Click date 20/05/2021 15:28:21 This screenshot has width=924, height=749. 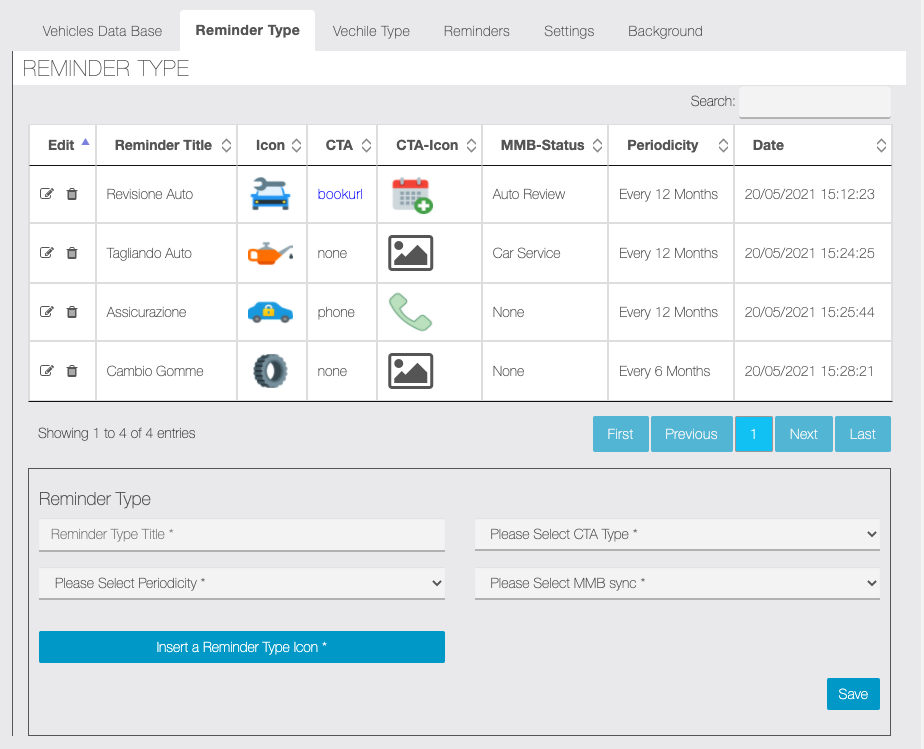(809, 371)
